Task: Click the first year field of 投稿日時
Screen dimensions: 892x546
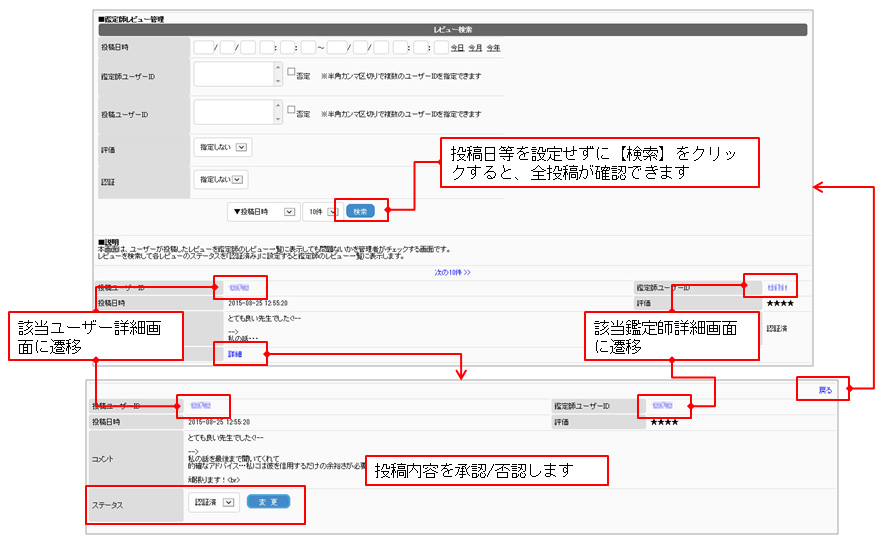Action: tap(204, 47)
